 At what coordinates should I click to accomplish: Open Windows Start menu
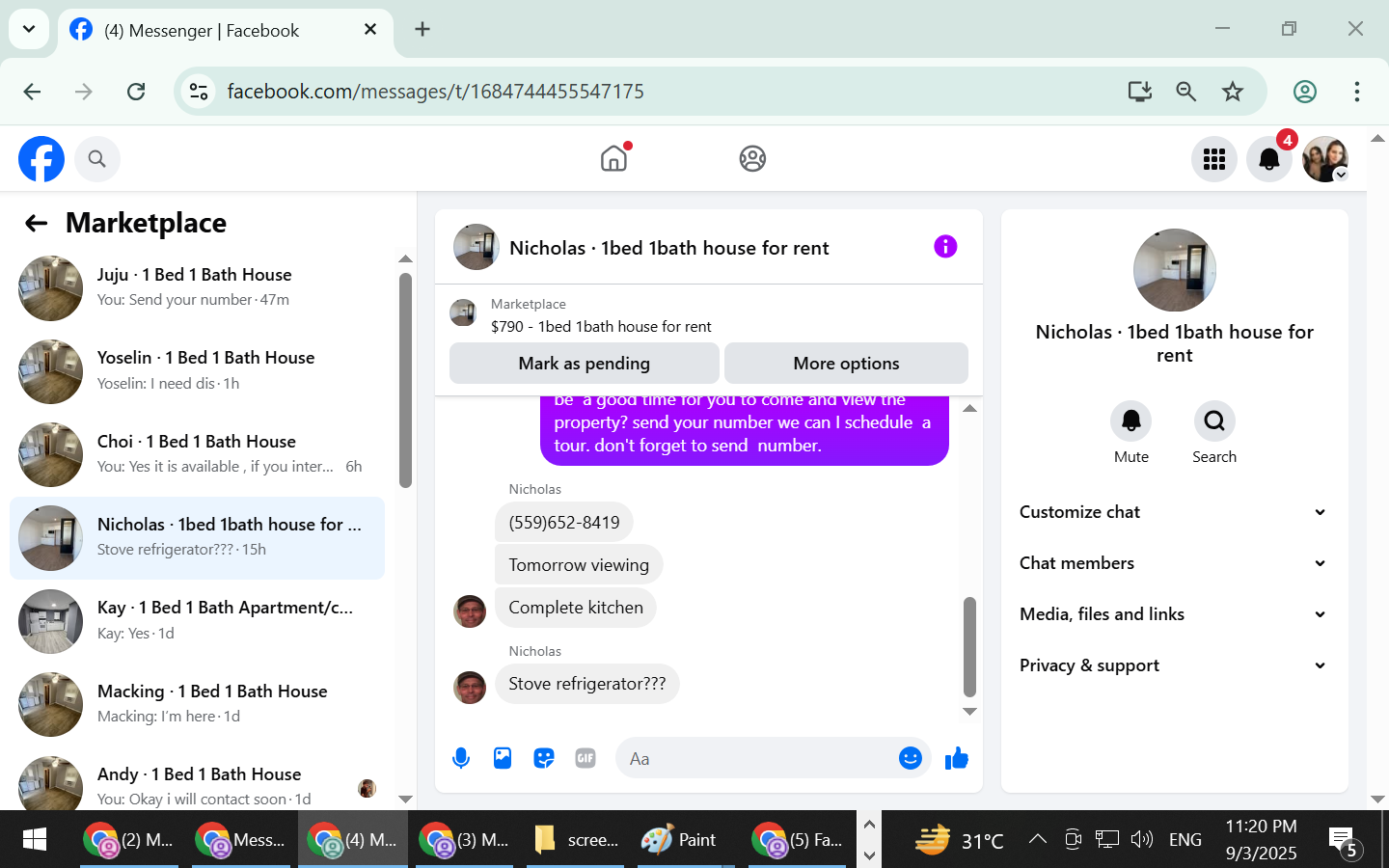(34, 840)
